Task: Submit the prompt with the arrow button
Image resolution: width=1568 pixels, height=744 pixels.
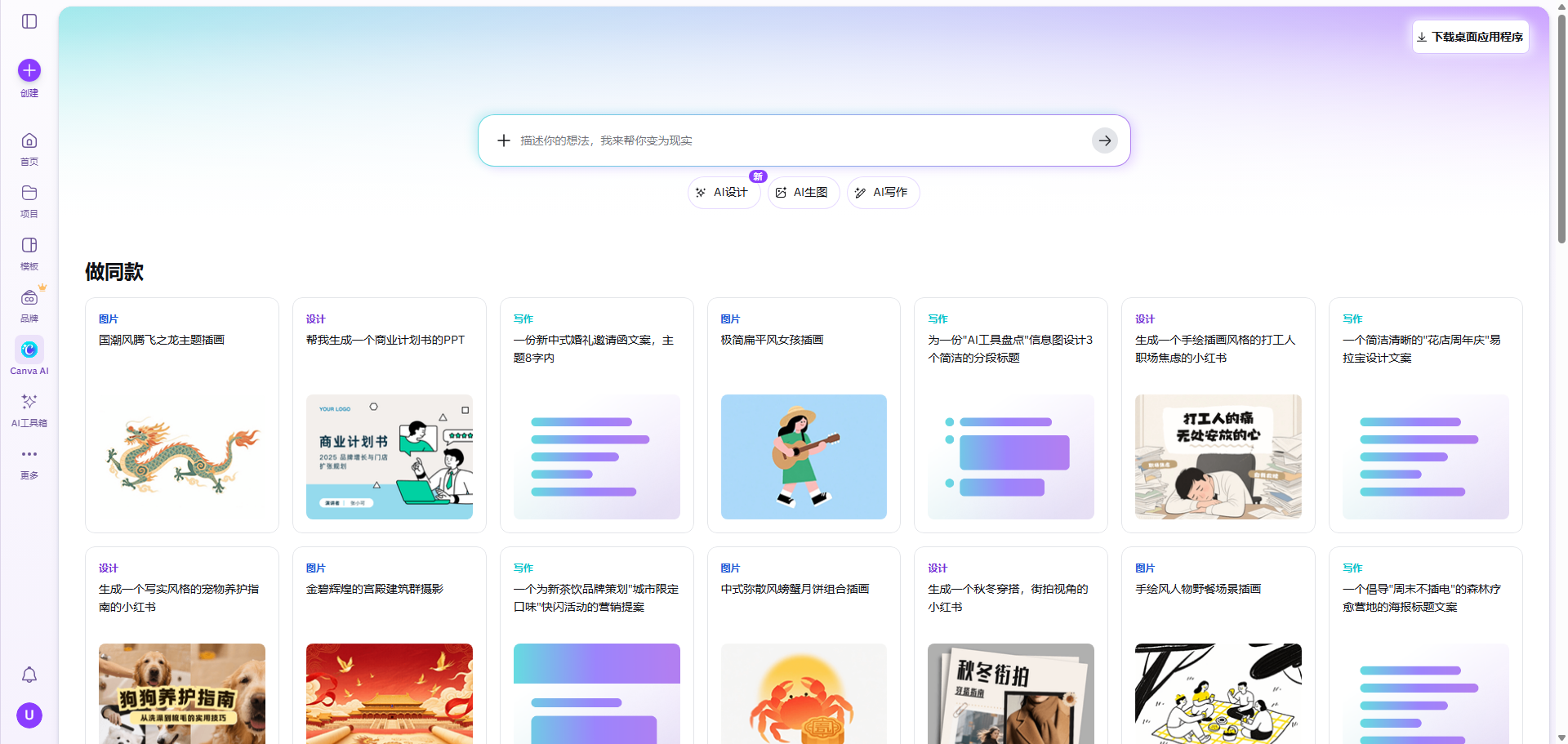Action: (x=1104, y=140)
